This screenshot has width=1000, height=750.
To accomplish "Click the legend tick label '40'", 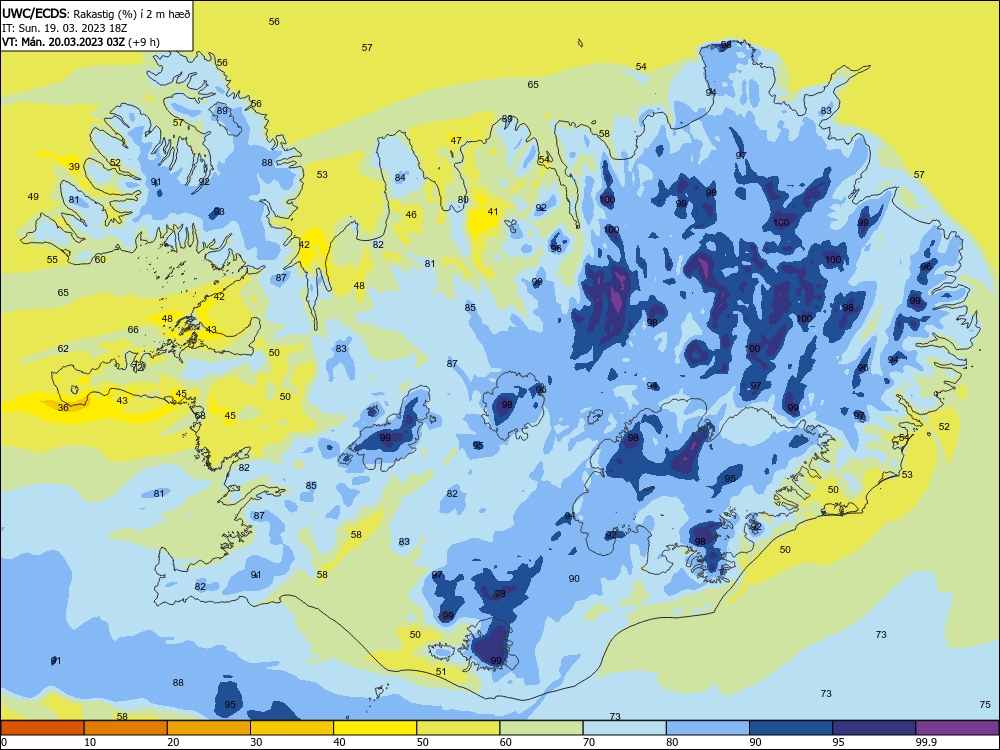I will point(339,742).
